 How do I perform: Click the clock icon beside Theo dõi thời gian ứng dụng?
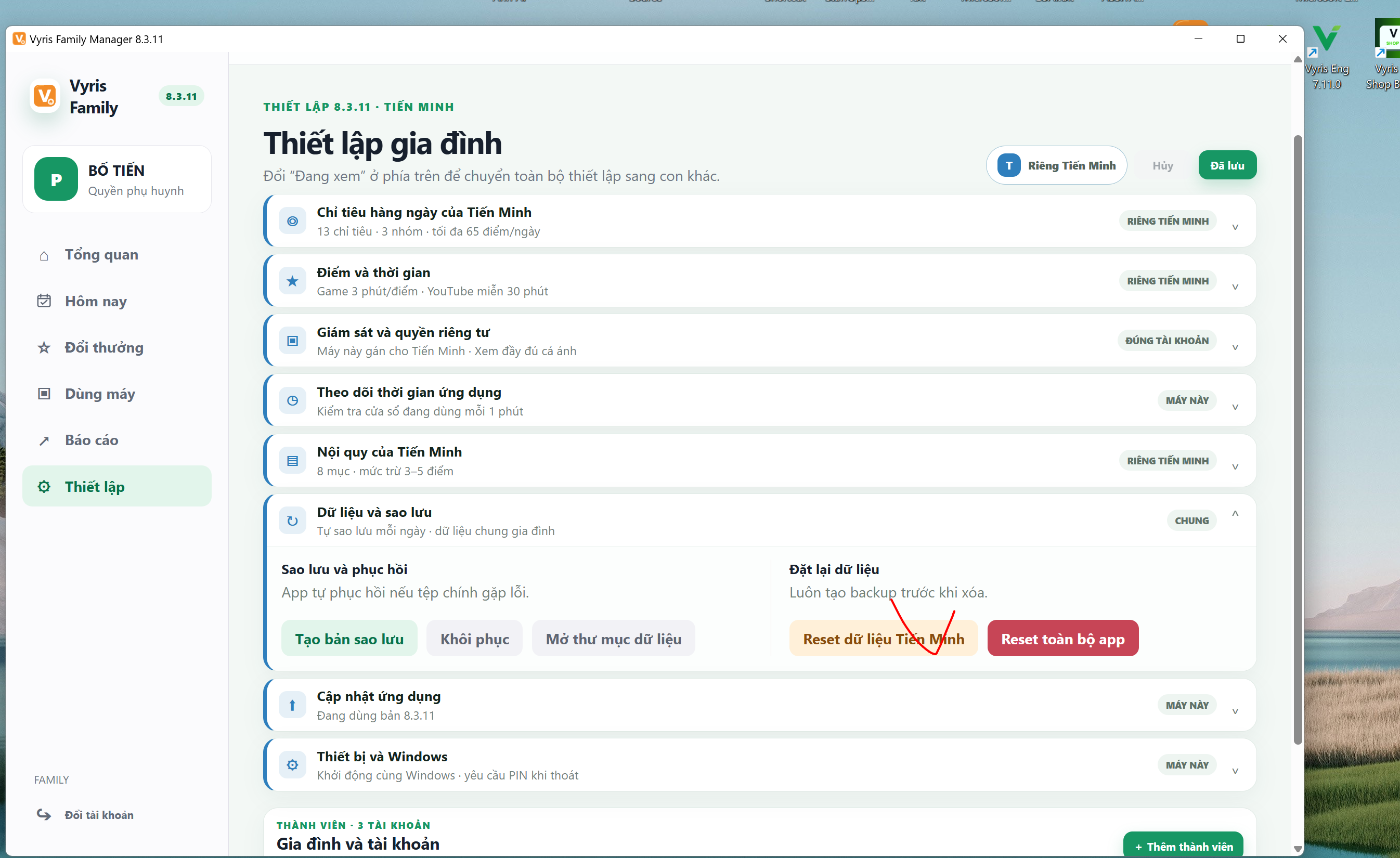(x=293, y=400)
